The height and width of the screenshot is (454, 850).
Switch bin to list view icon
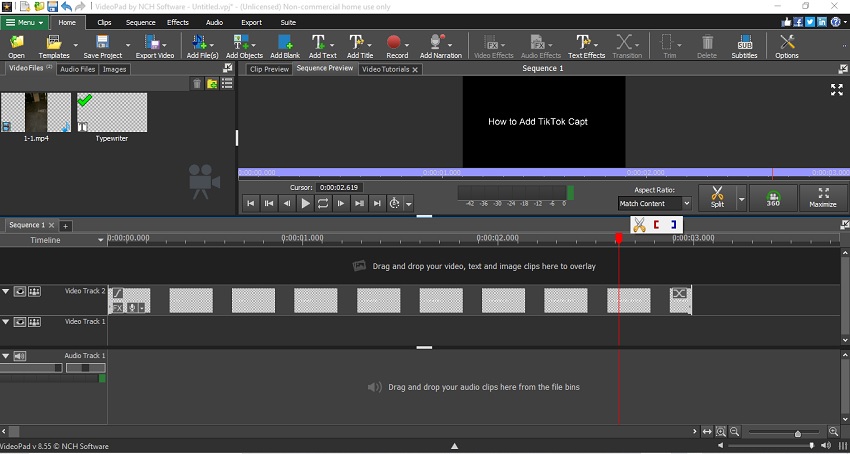tap(227, 84)
